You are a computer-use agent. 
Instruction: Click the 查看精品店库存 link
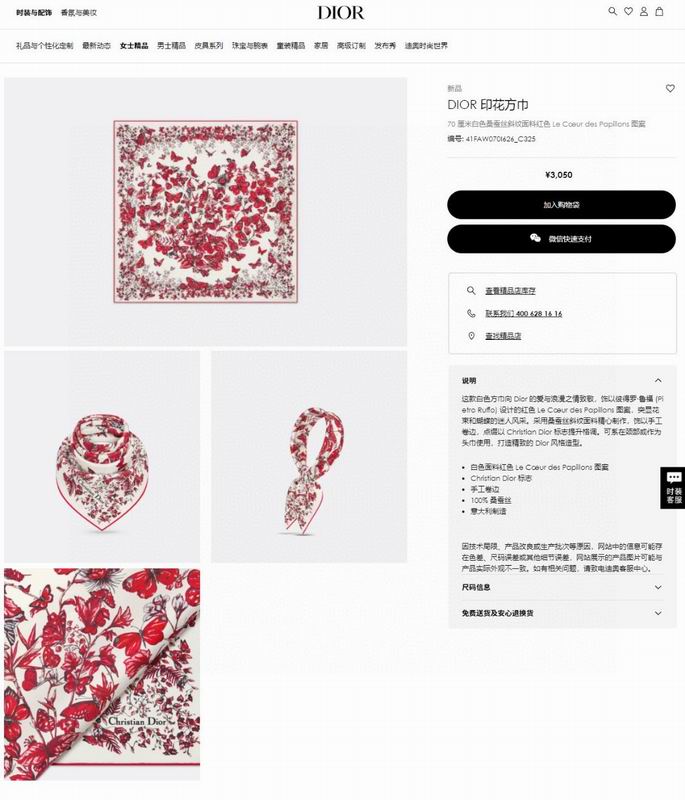pos(510,291)
